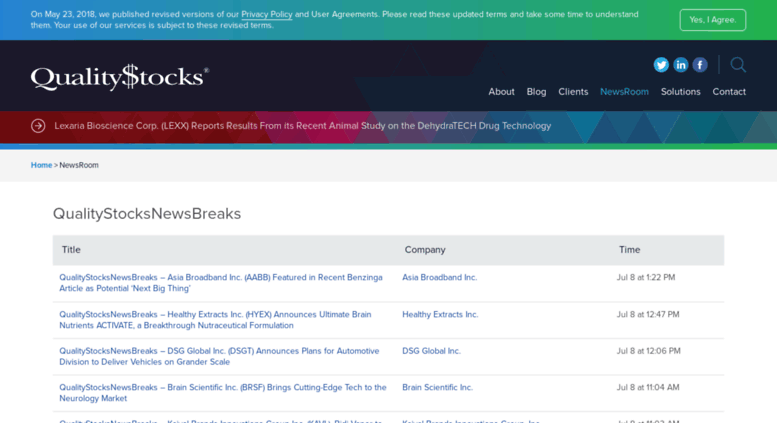777x423 pixels.
Task: Click the Title column header
Action: (x=71, y=250)
